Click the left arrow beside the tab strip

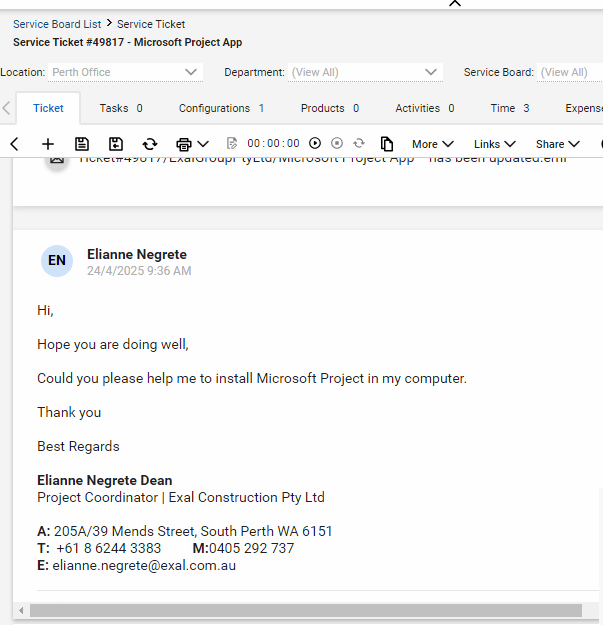coord(6,108)
